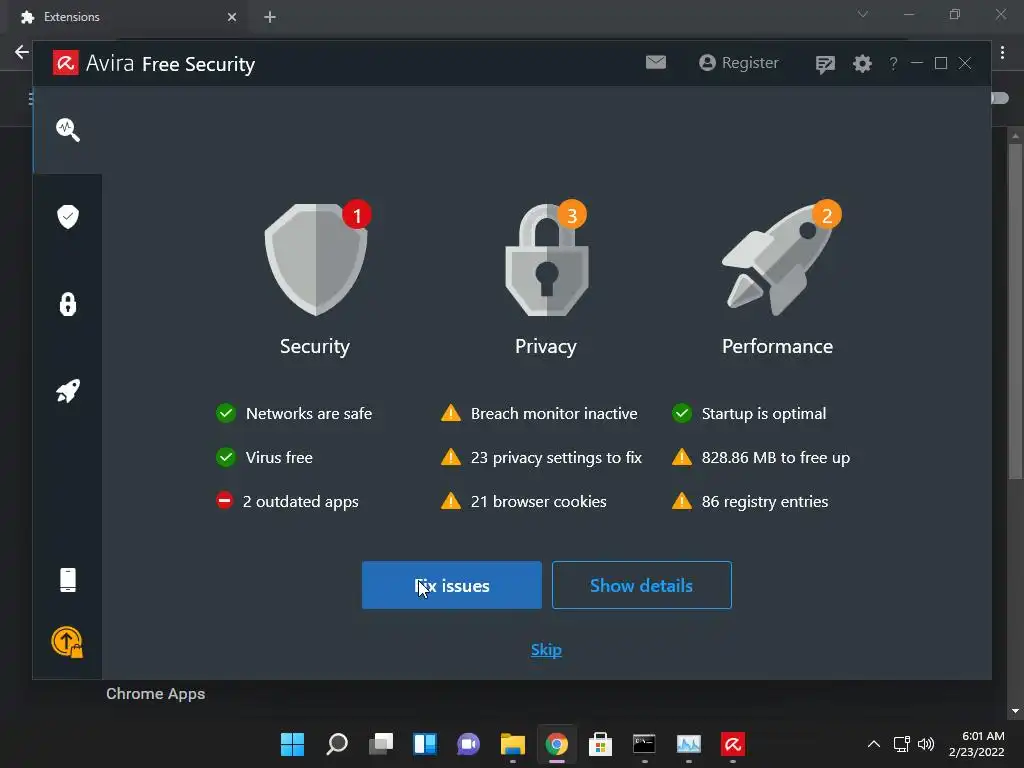Open the Performance rocket sidebar icon

click(68, 391)
